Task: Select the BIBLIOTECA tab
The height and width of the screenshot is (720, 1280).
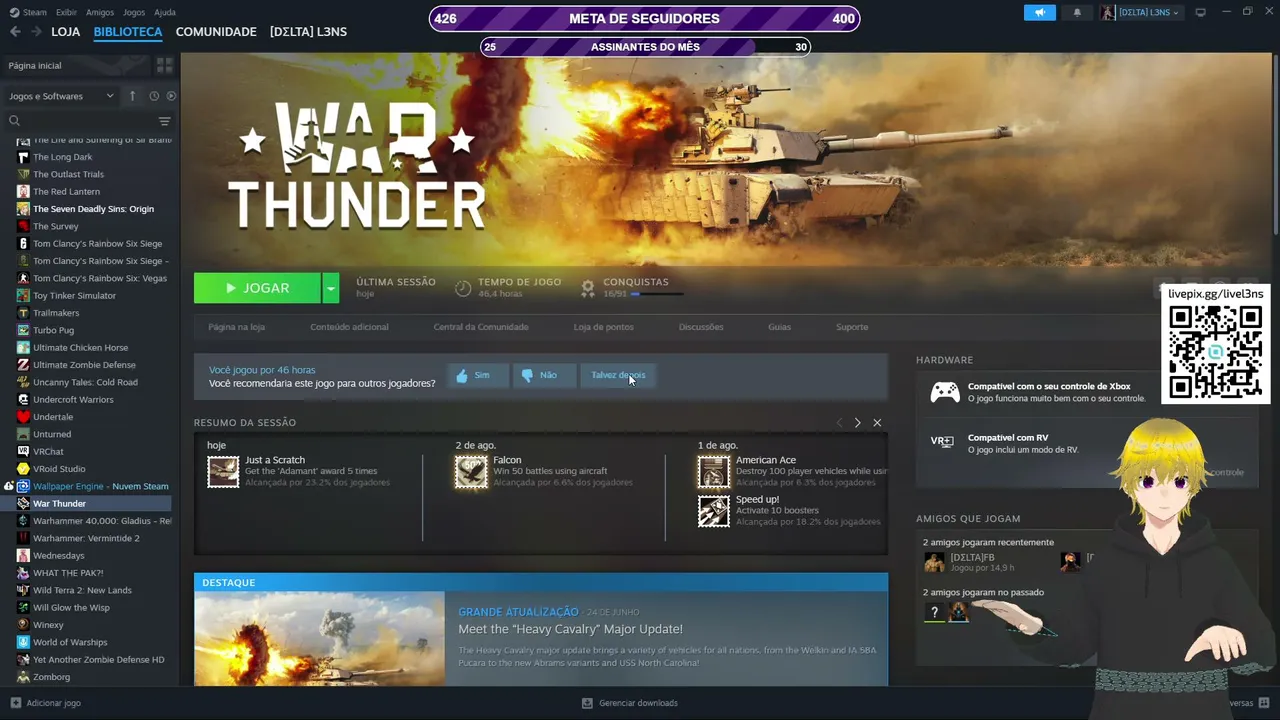Action: pos(128,32)
